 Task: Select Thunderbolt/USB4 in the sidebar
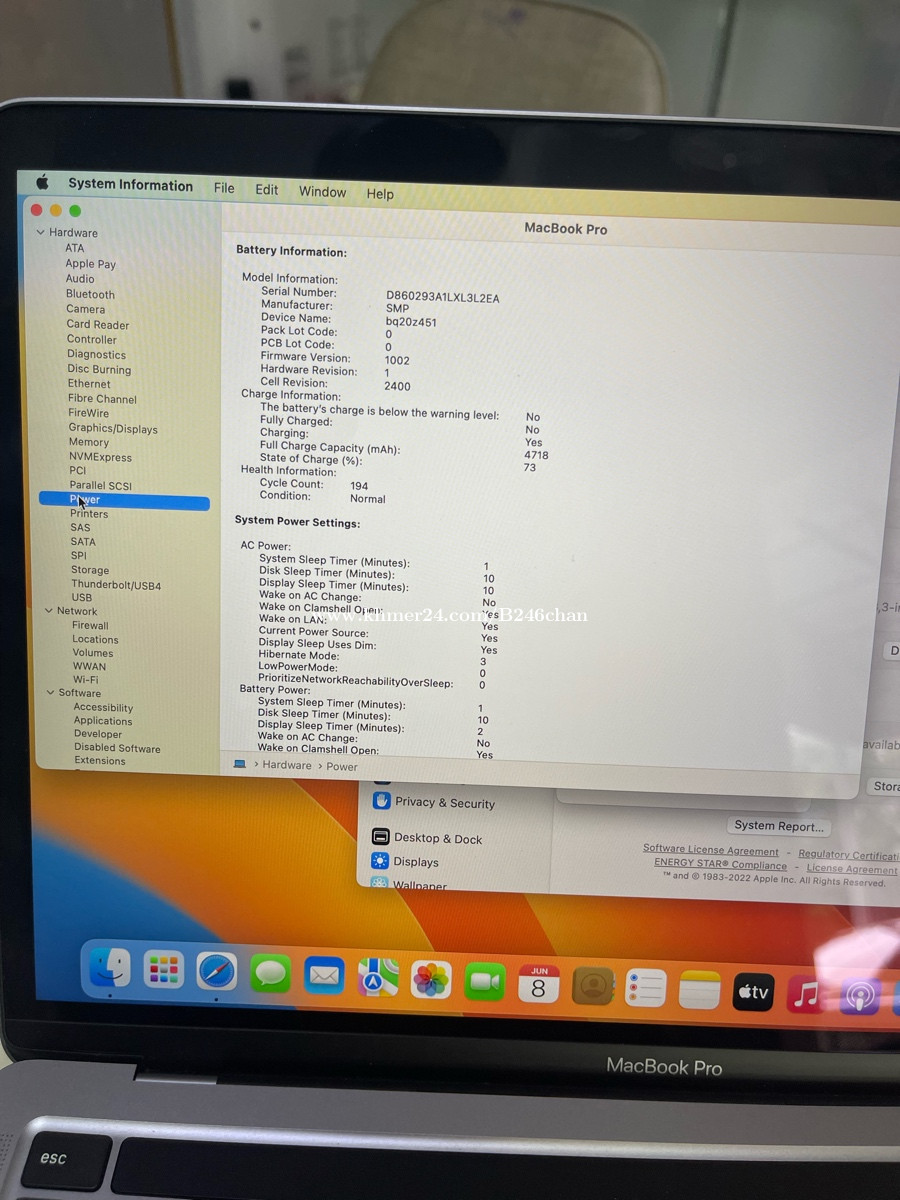pyautogui.click(x=116, y=585)
